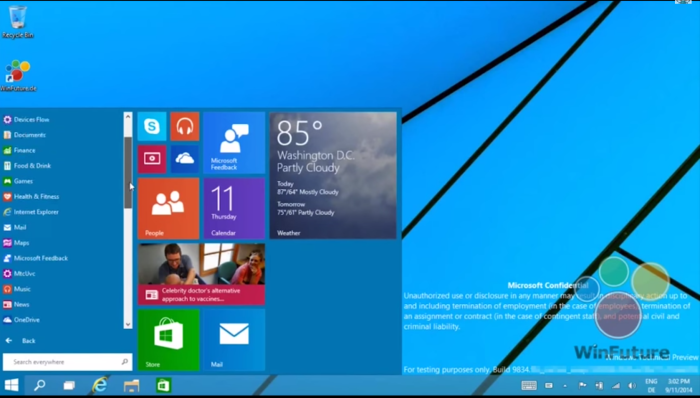Open the OneDrive cloud tile
The height and width of the screenshot is (398, 700).
point(185,159)
